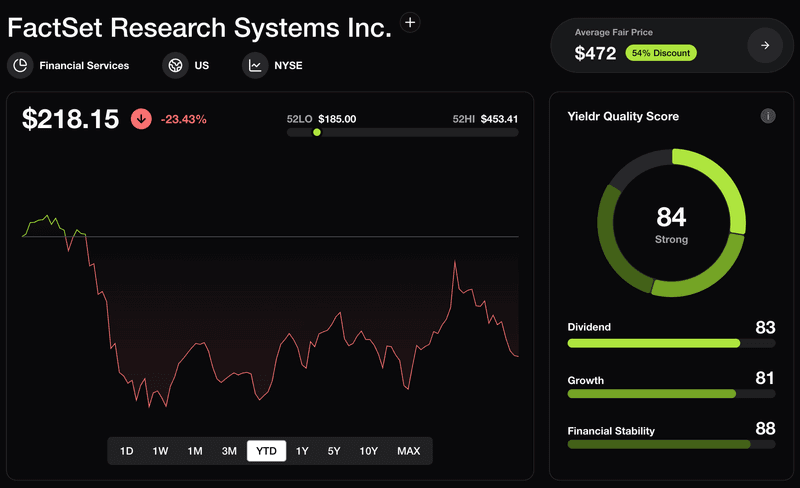Select the YTD chart range
800x488 pixels.
pyautogui.click(x=266, y=451)
